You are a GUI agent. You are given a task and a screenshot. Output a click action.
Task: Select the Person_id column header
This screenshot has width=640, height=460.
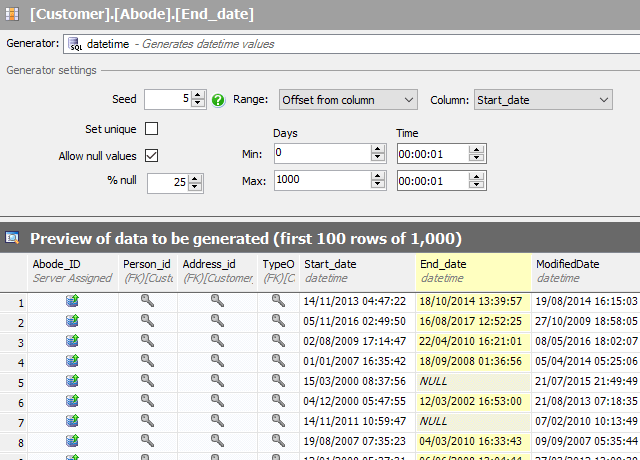[x=148, y=272]
